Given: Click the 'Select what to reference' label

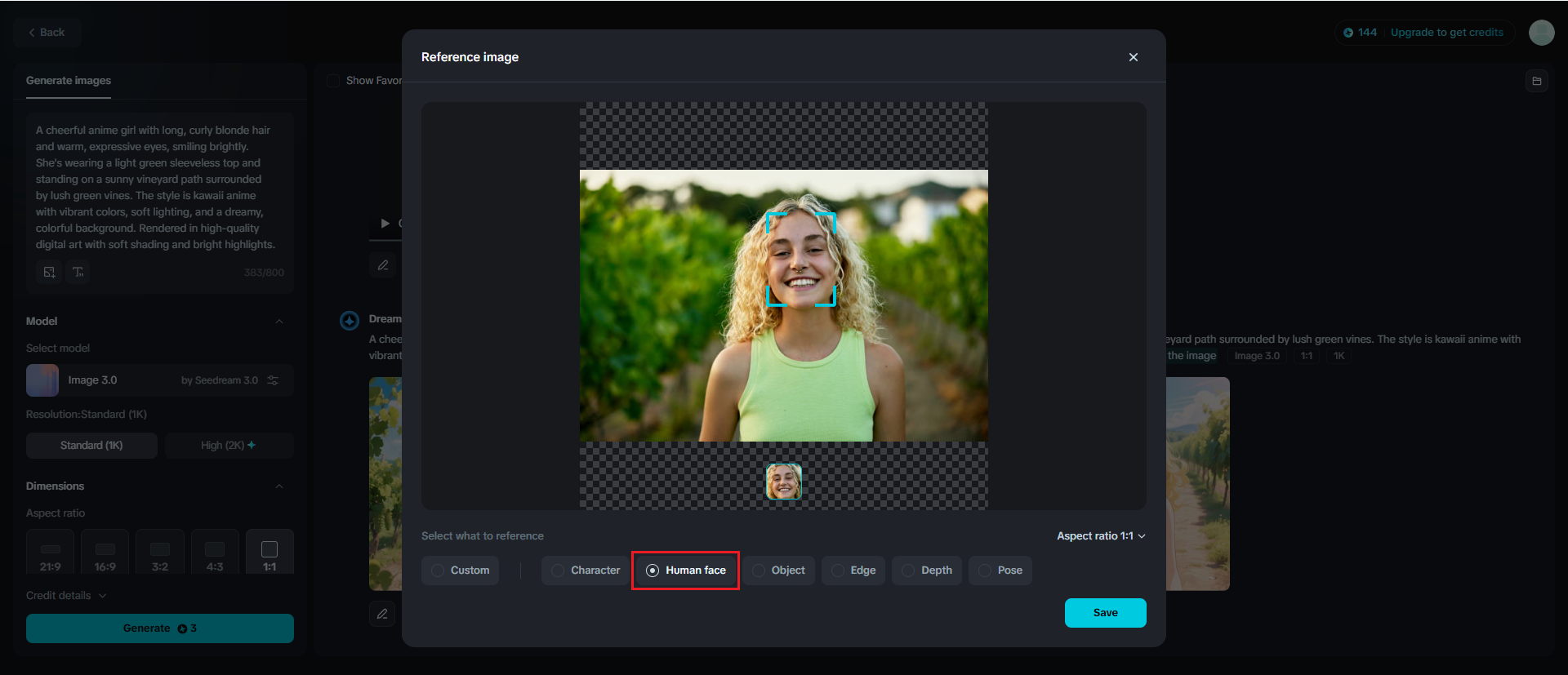Looking at the screenshot, I should (x=483, y=536).
